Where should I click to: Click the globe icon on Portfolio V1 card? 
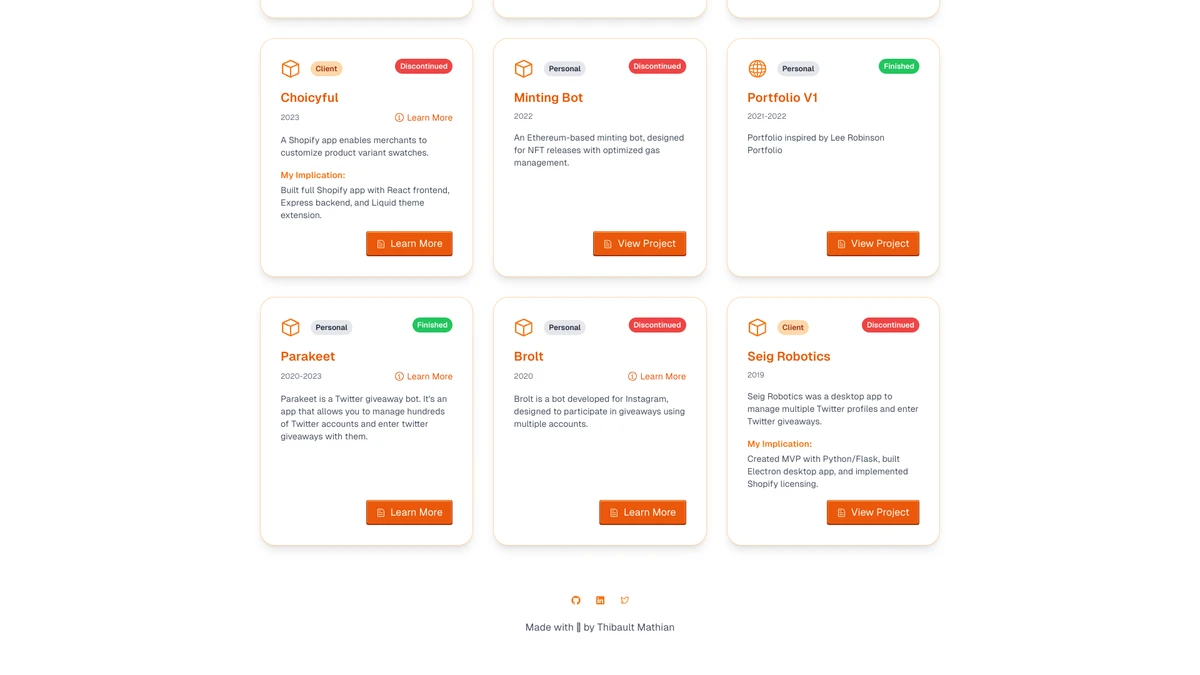pos(757,68)
